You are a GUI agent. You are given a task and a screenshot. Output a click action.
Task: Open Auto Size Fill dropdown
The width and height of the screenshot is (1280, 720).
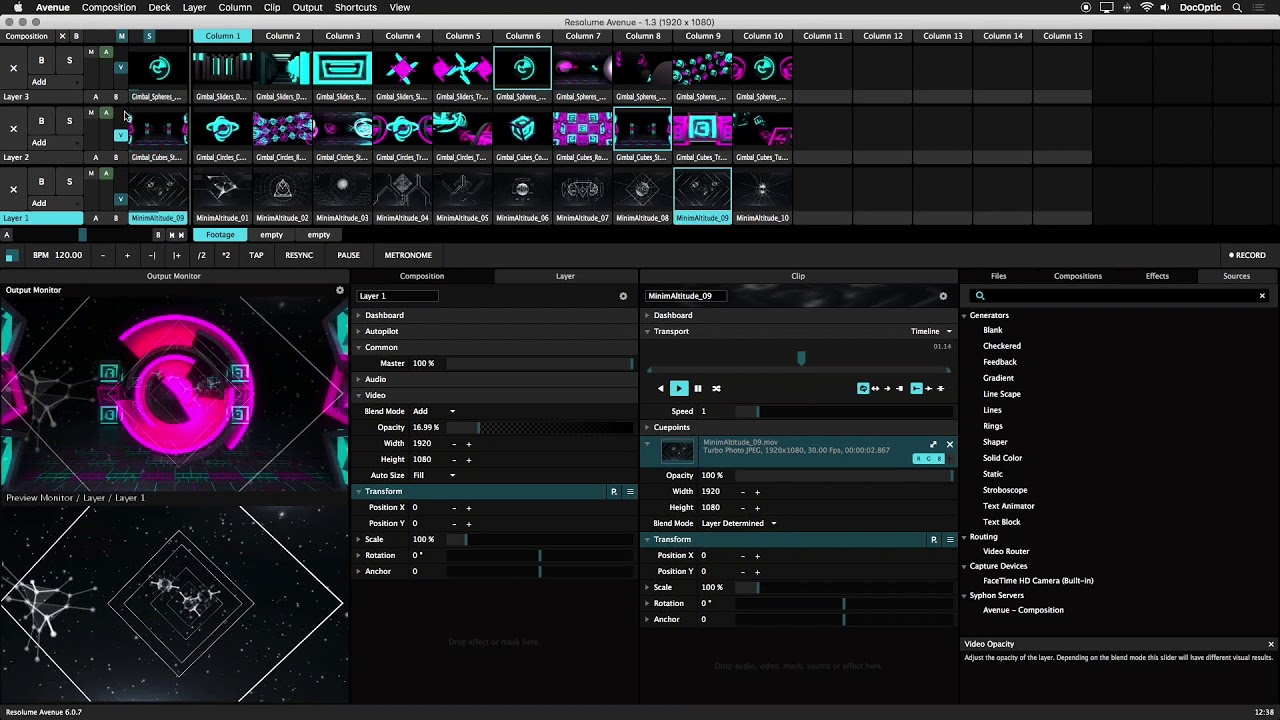coord(435,475)
